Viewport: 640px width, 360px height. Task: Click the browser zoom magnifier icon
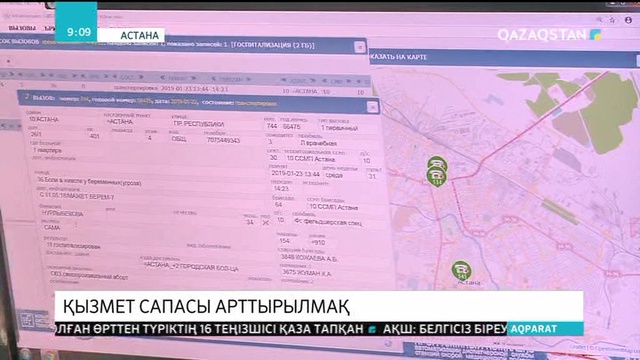pos(599,20)
